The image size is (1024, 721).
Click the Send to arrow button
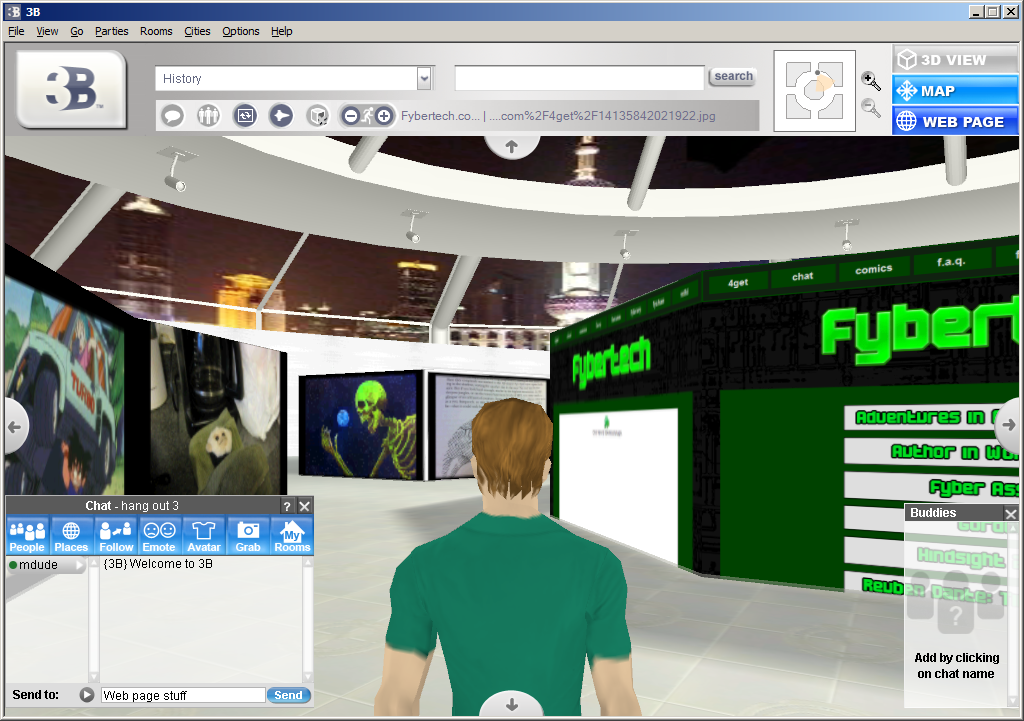click(x=87, y=695)
